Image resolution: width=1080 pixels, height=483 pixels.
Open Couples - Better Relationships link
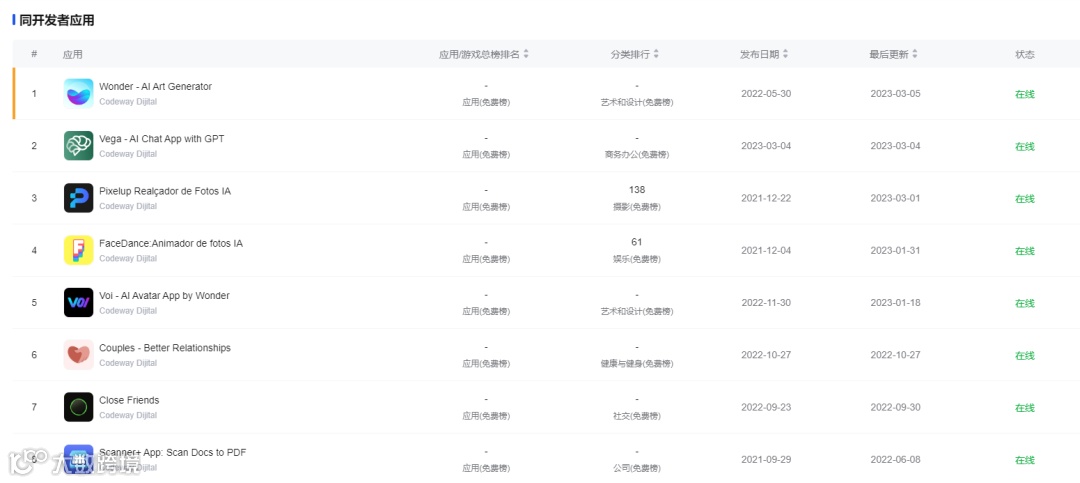165,349
